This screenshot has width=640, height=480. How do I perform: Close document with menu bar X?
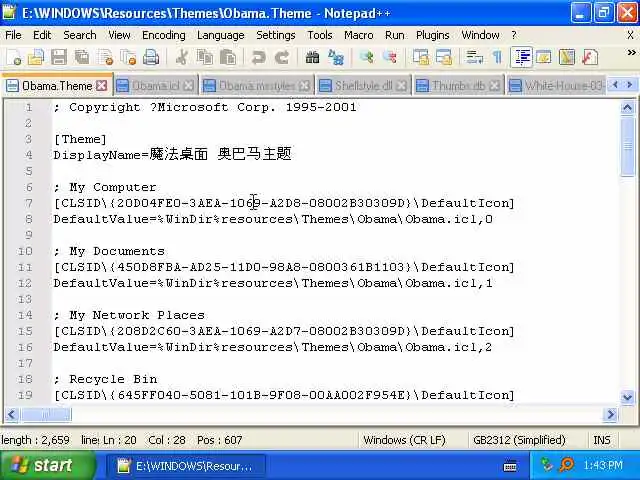click(631, 35)
